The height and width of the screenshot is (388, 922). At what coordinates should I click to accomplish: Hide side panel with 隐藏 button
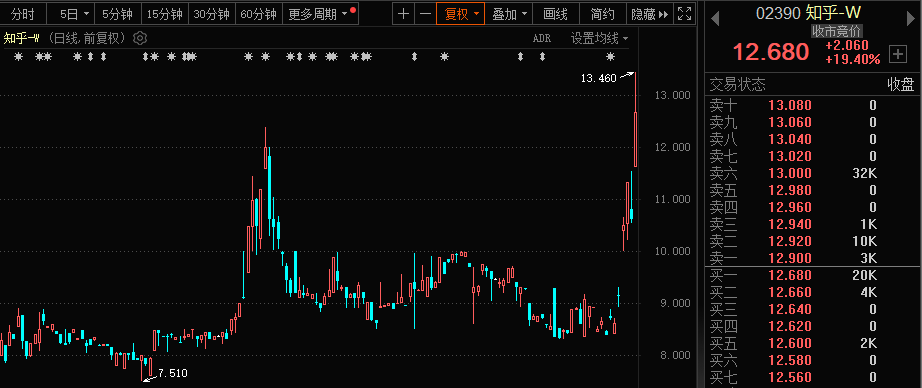pyautogui.click(x=649, y=14)
